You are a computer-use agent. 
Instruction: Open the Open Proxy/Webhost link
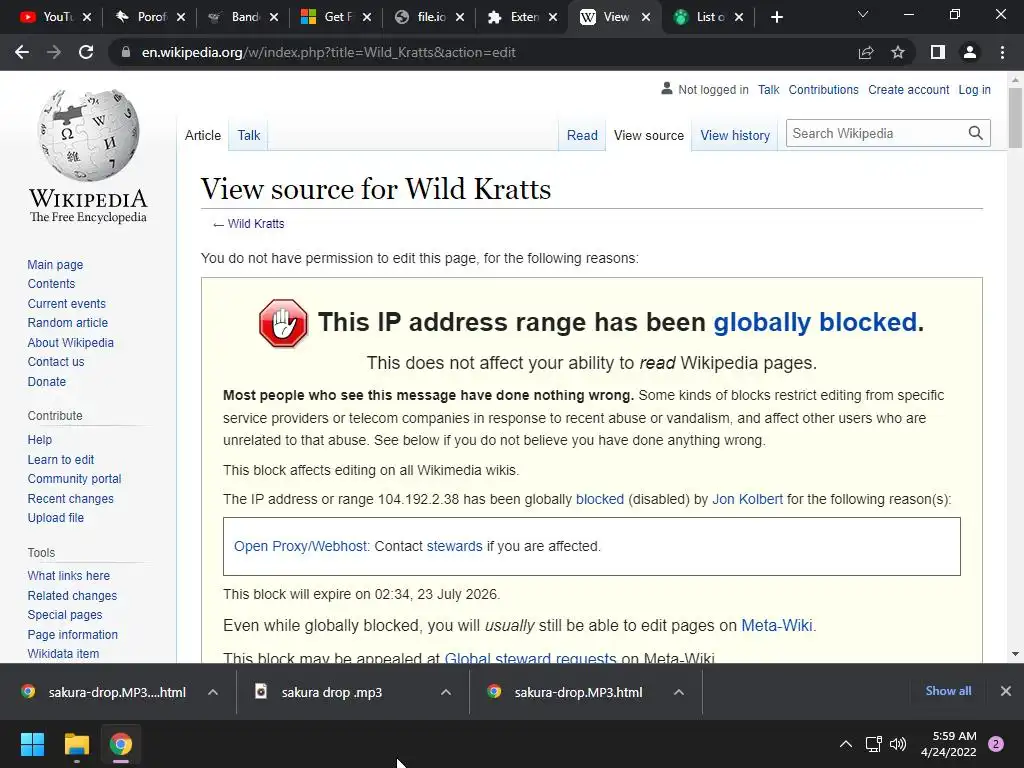coord(302,546)
